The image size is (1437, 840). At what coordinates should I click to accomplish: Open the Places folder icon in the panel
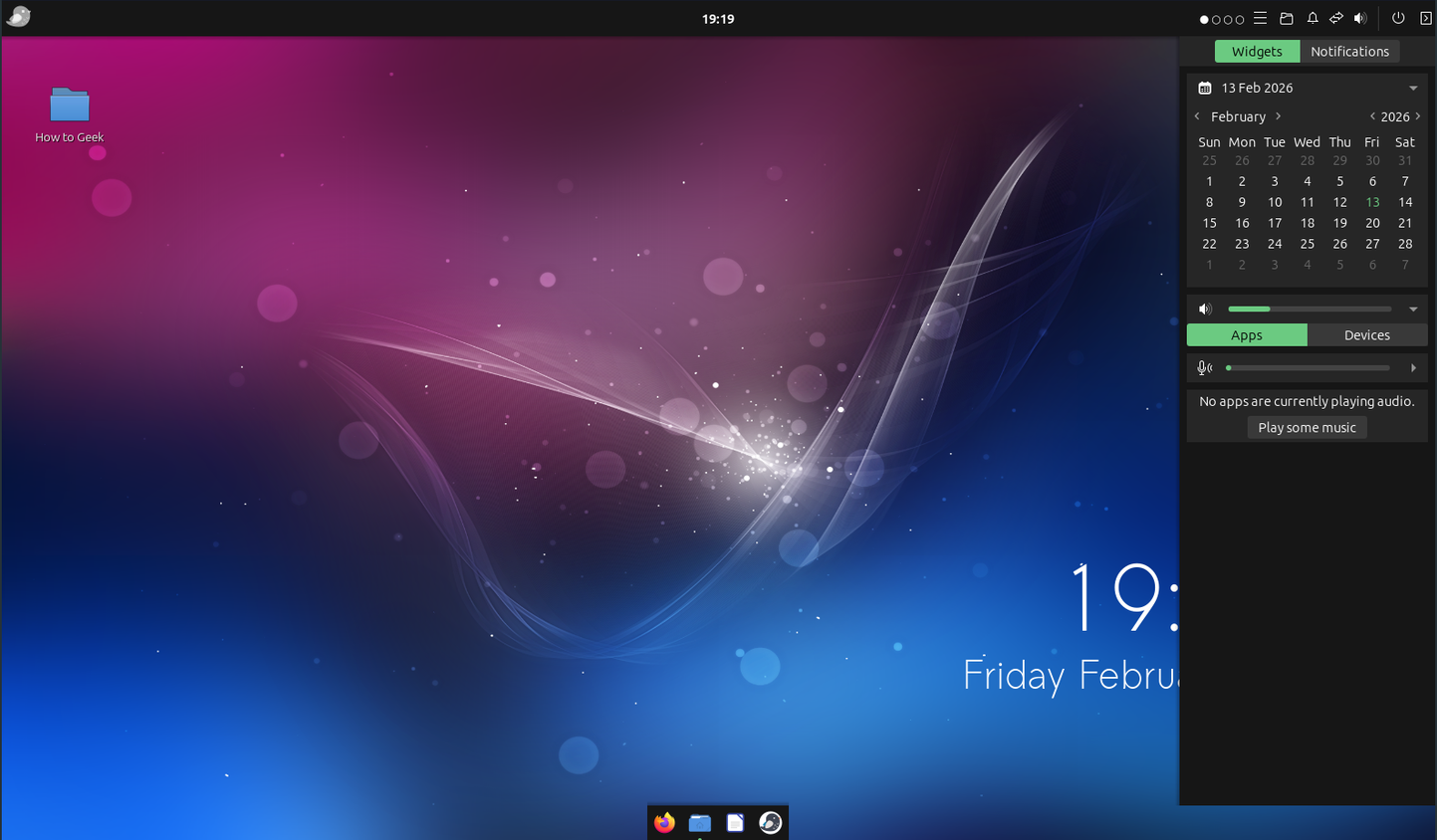pyautogui.click(x=1287, y=18)
